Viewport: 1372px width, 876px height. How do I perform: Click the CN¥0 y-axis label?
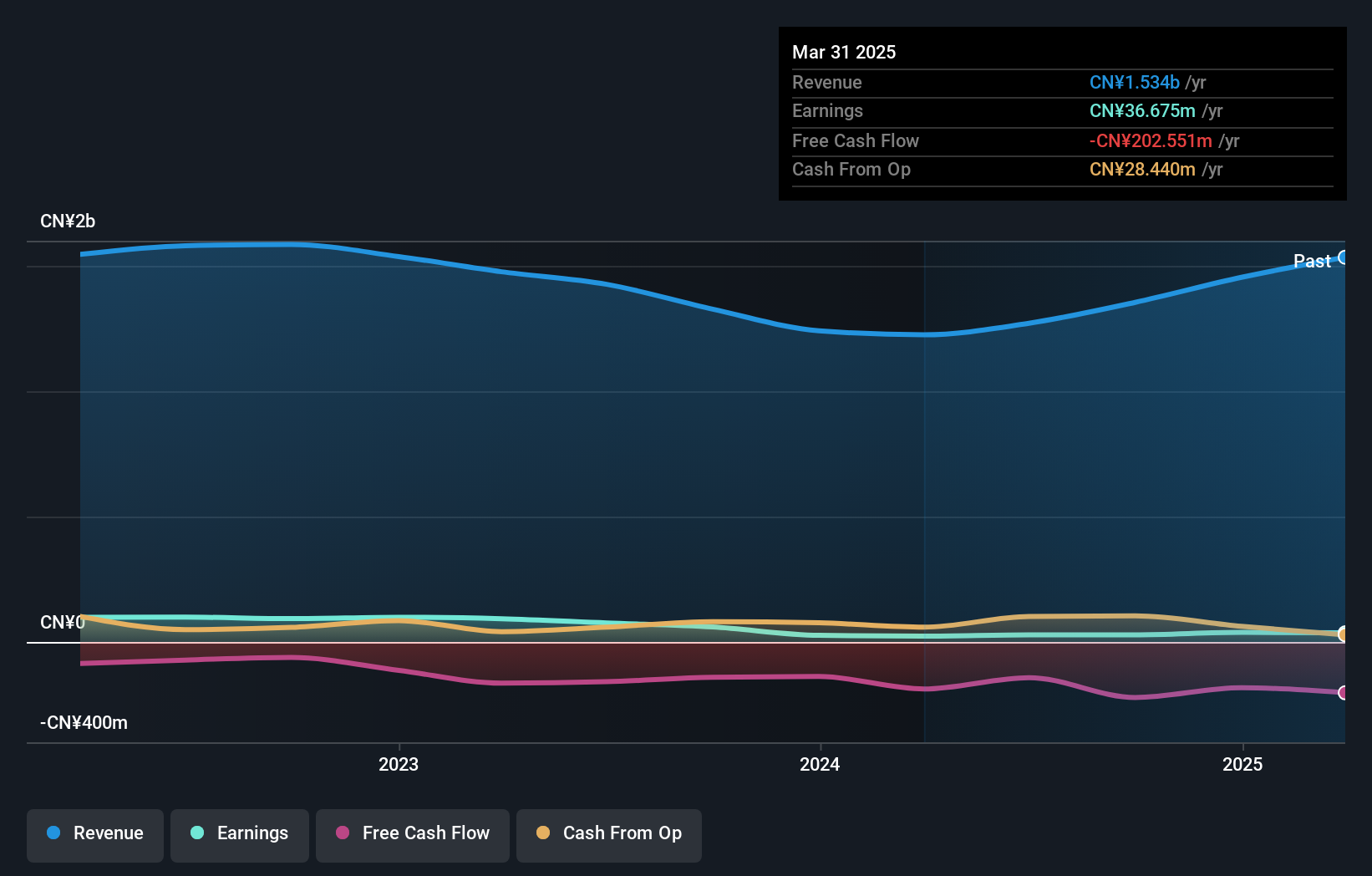tap(63, 623)
